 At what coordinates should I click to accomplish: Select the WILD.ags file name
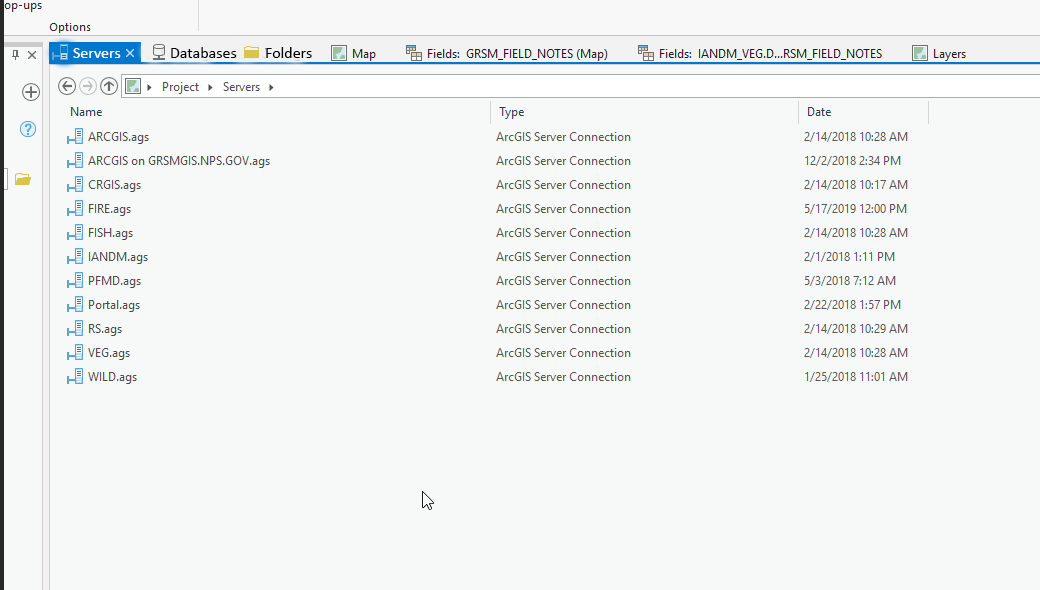point(113,377)
